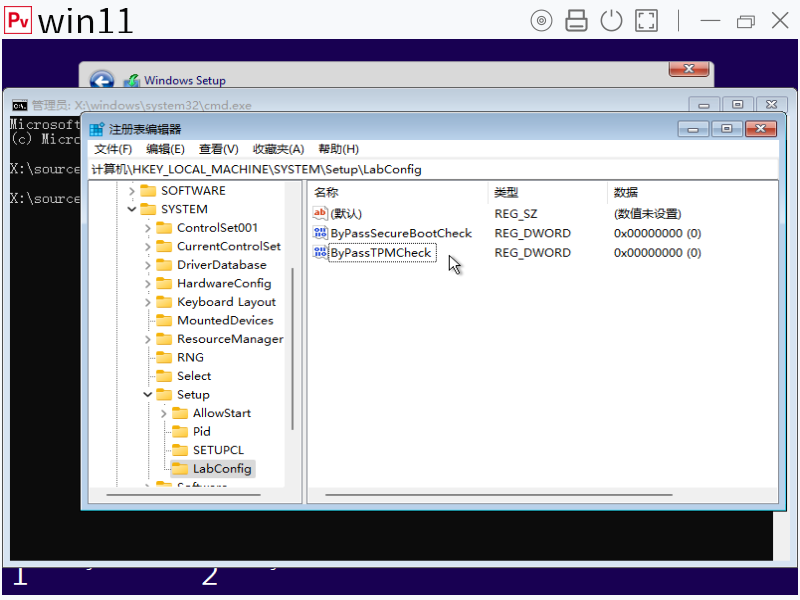The width and height of the screenshot is (800, 600).
Task: Open the 编辑(E) menu
Action: pos(165,149)
